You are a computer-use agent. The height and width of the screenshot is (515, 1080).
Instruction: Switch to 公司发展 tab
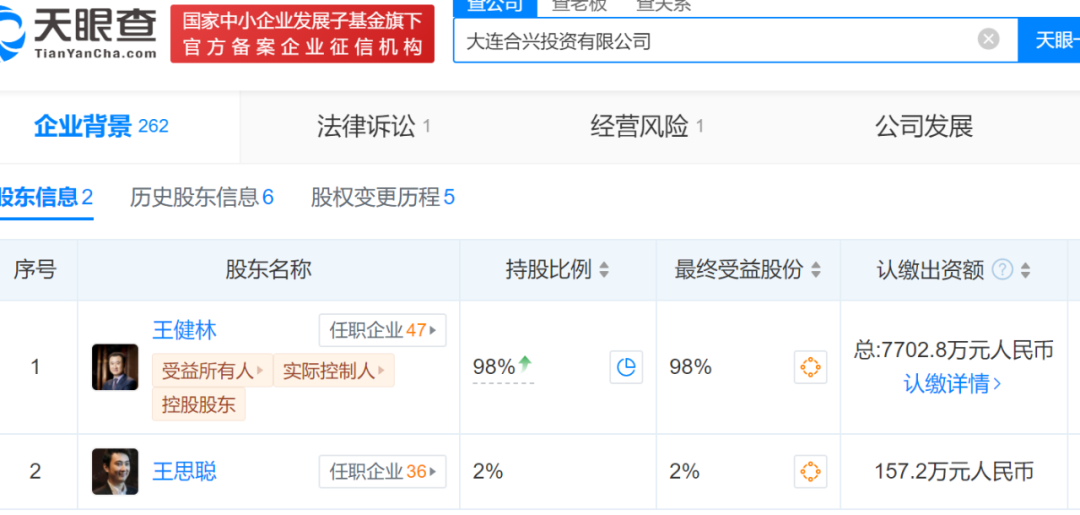pos(924,127)
